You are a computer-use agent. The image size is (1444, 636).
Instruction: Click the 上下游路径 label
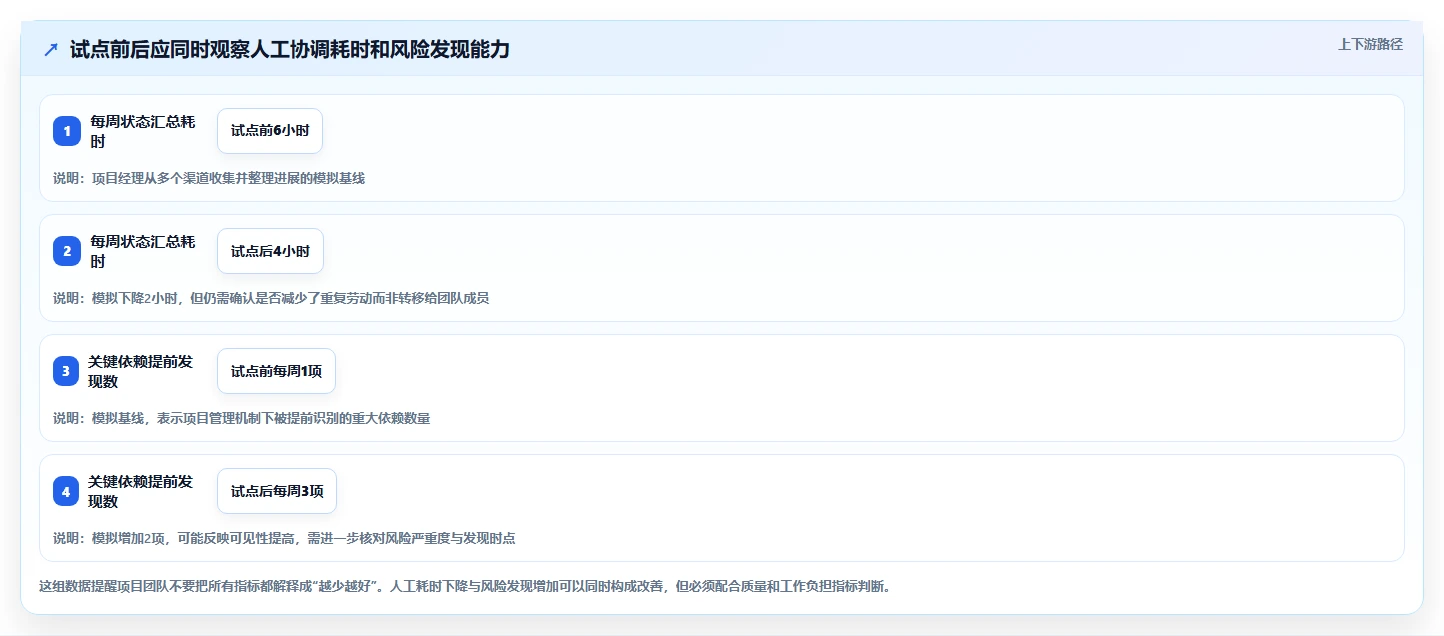pos(1370,44)
